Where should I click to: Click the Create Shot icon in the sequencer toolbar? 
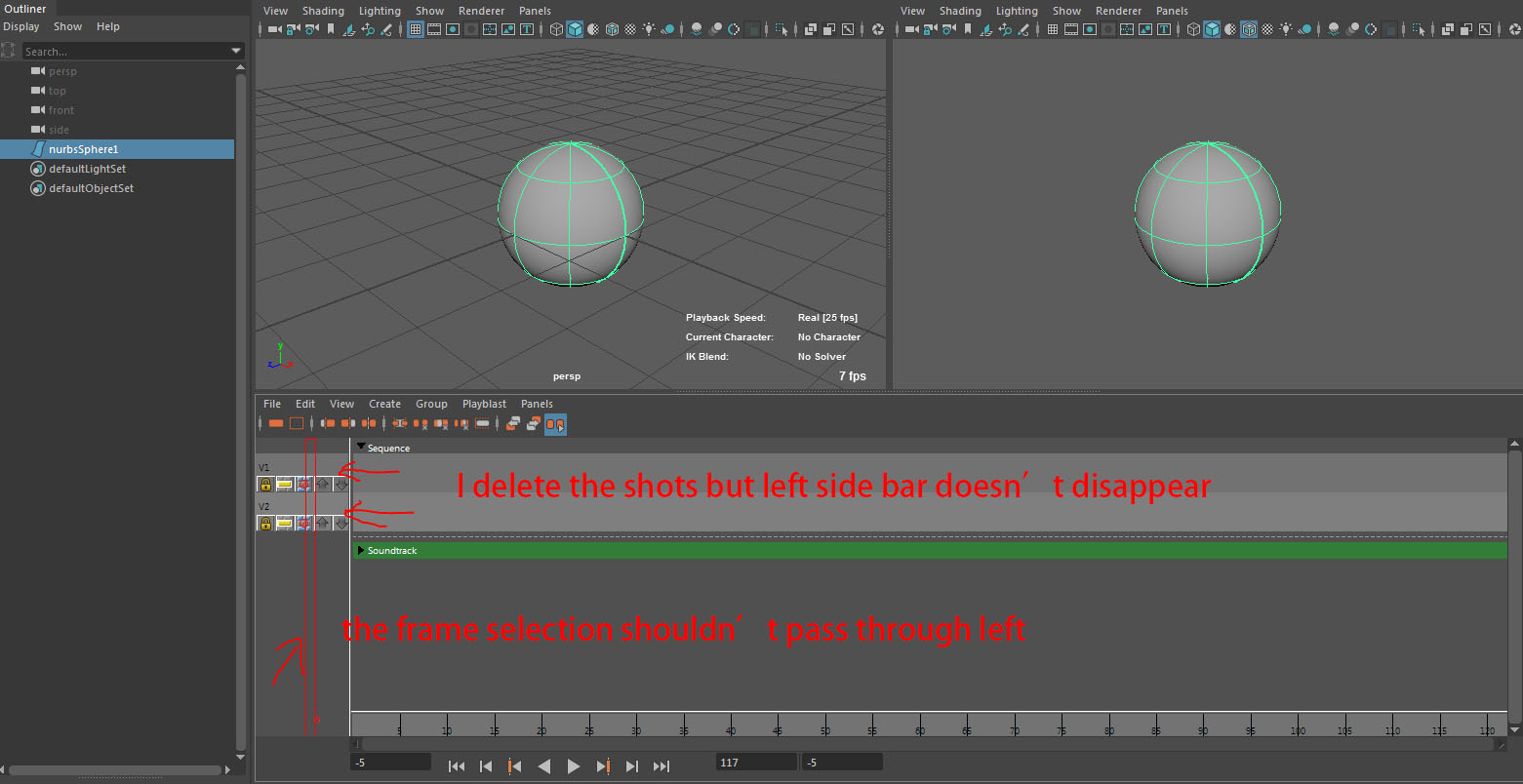[277, 423]
